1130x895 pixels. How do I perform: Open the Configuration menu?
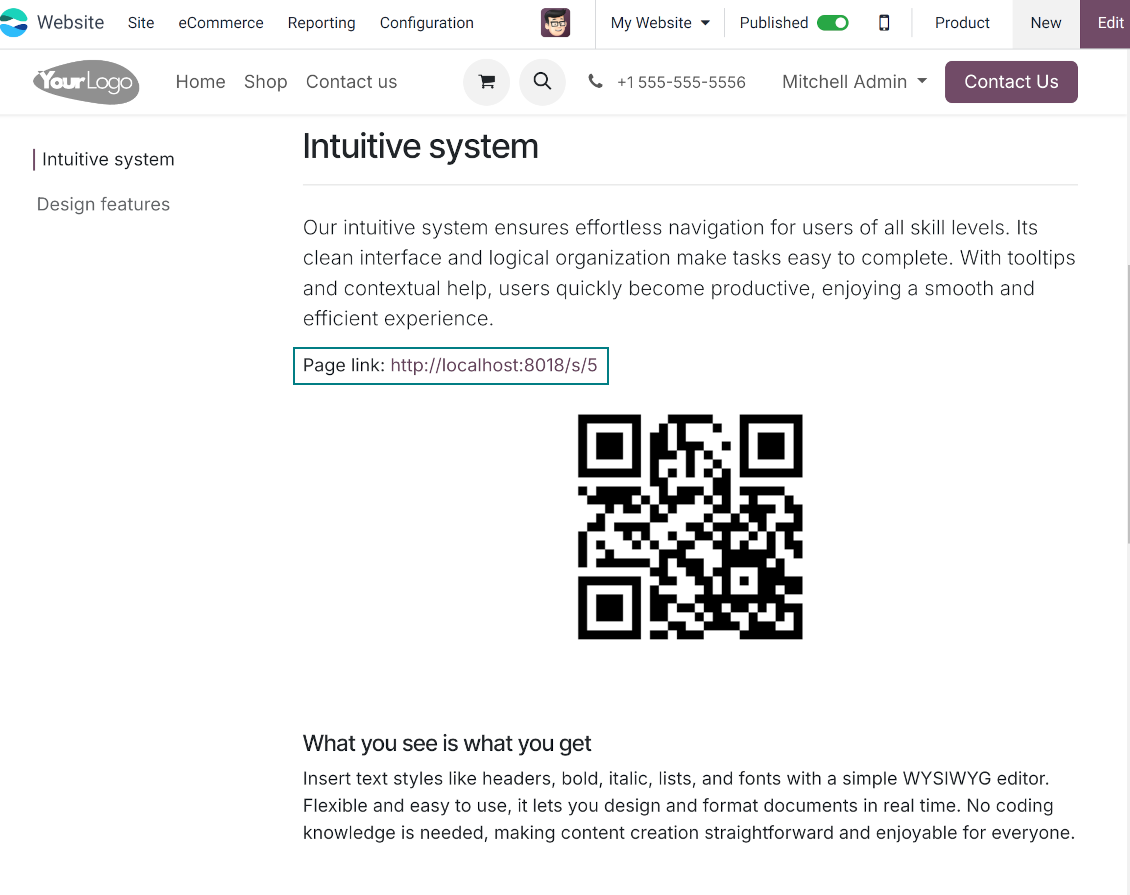427,23
